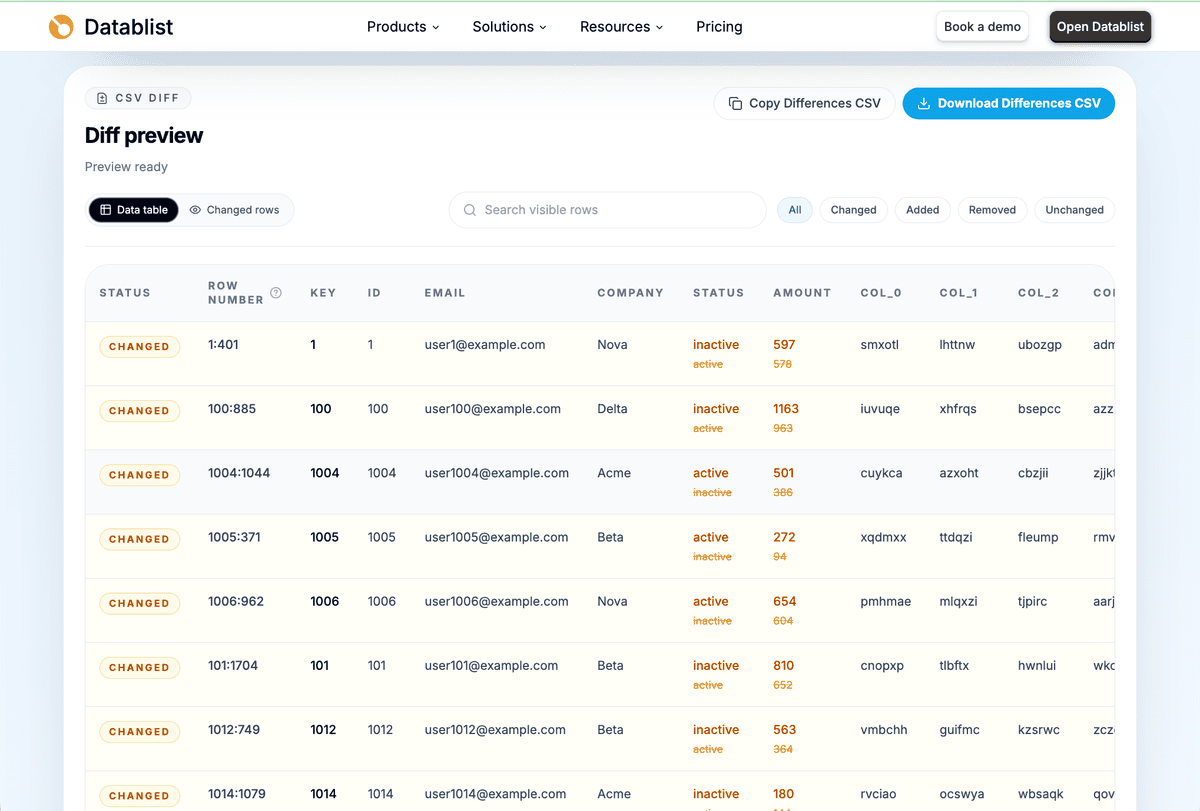Click the AMOUNT column header
This screenshot has width=1200, height=811.
(802, 293)
